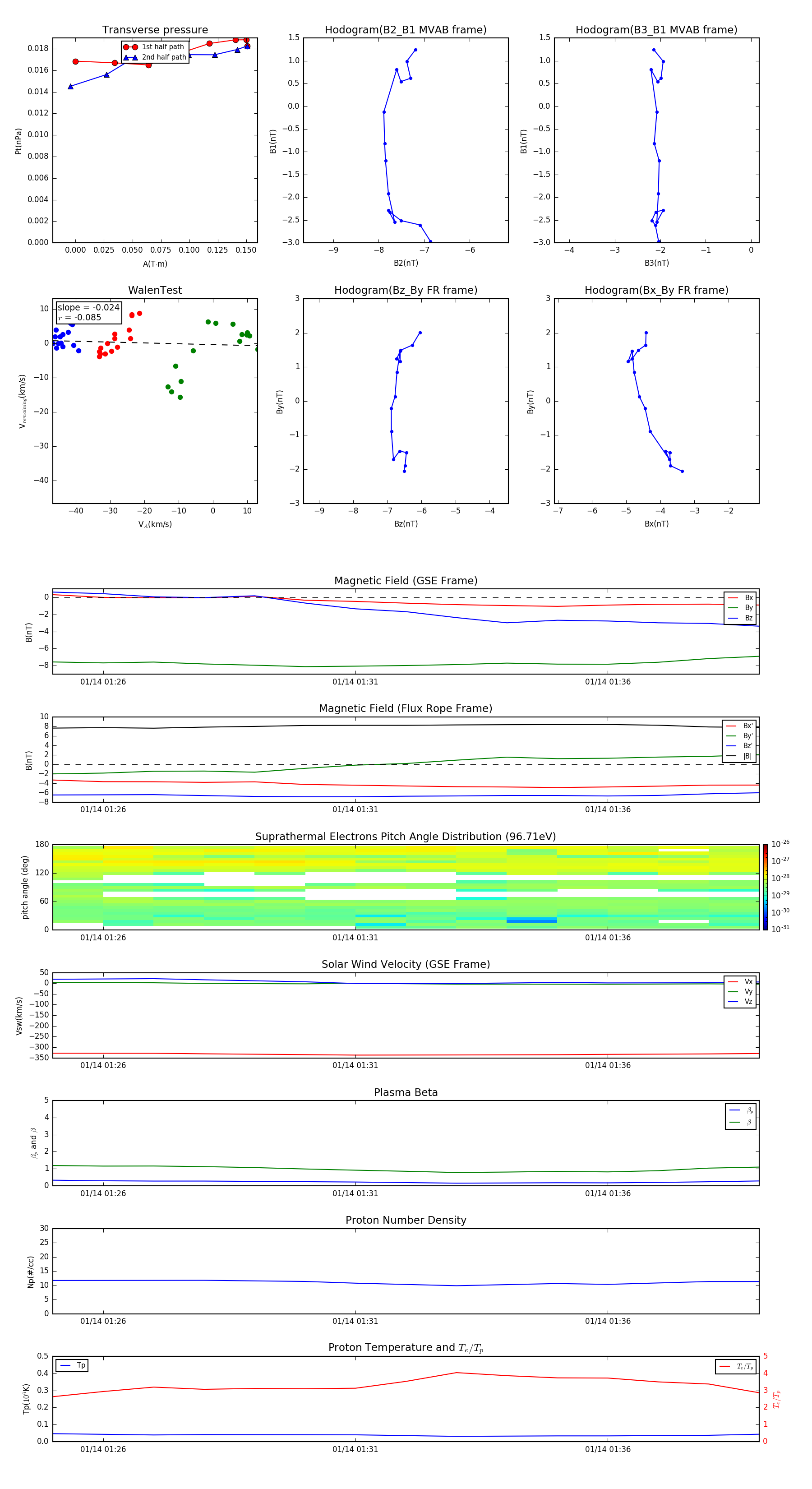Click the Suprathermal Electrons Pitch Angle Distribution title
812x1489 pixels.
tap(406, 837)
